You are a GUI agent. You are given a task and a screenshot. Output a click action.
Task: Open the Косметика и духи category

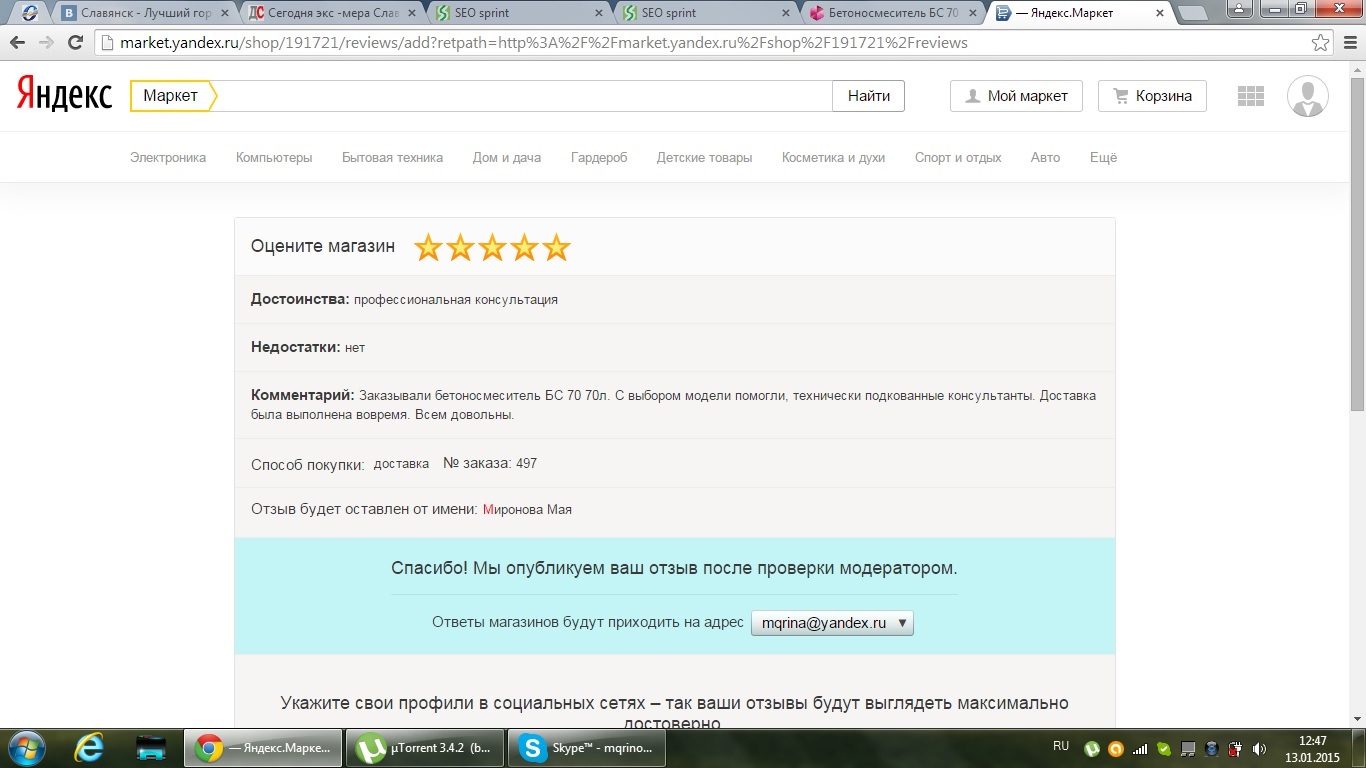click(x=833, y=157)
